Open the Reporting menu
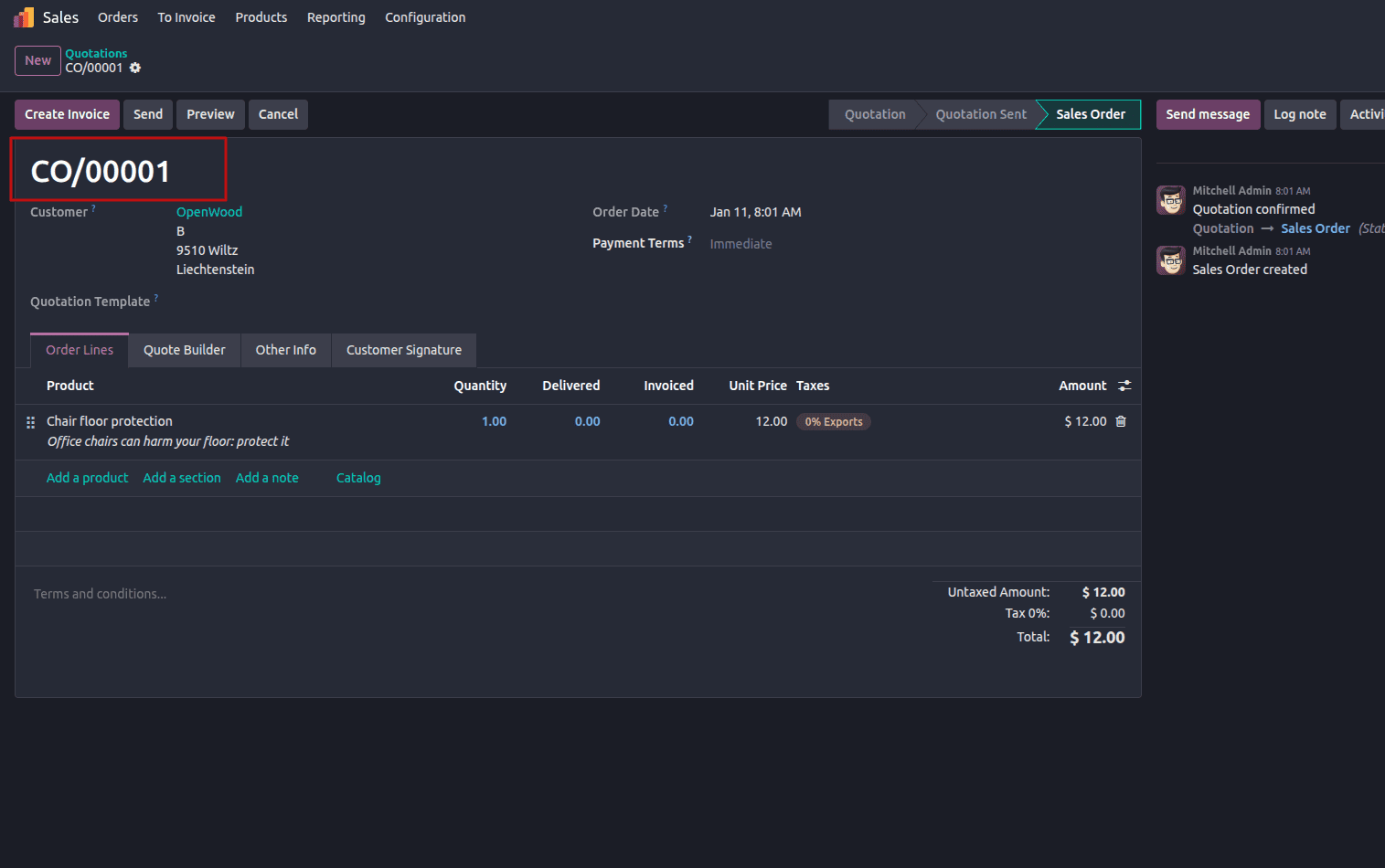This screenshot has height=868, width=1385. [336, 17]
